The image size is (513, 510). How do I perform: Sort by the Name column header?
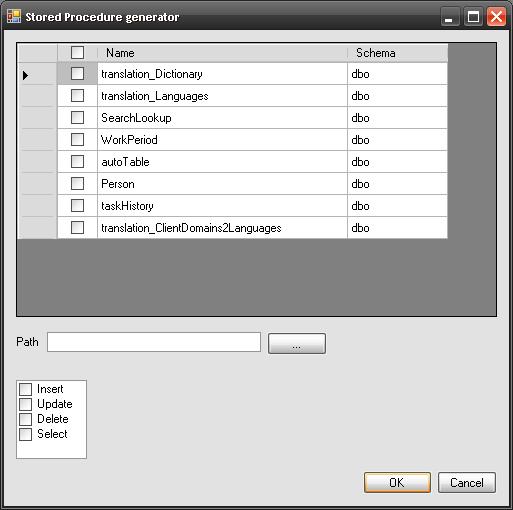tap(222, 53)
